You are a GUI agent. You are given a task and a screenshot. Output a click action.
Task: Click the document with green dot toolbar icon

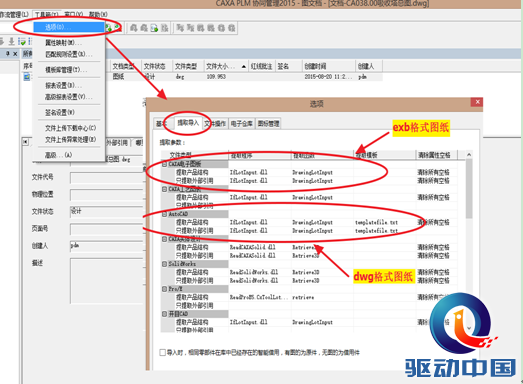tap(155, 28)
